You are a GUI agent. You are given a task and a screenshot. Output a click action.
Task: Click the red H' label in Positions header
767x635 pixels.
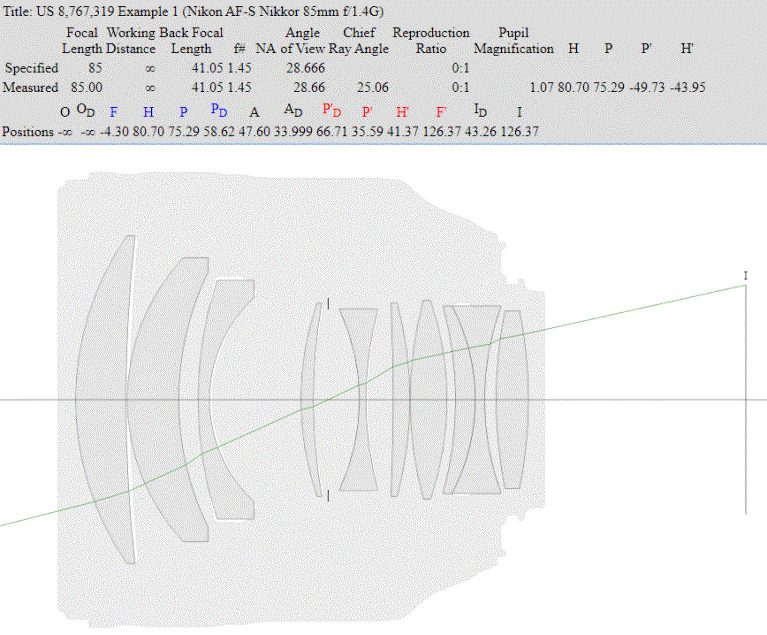[x=403, y=113]
